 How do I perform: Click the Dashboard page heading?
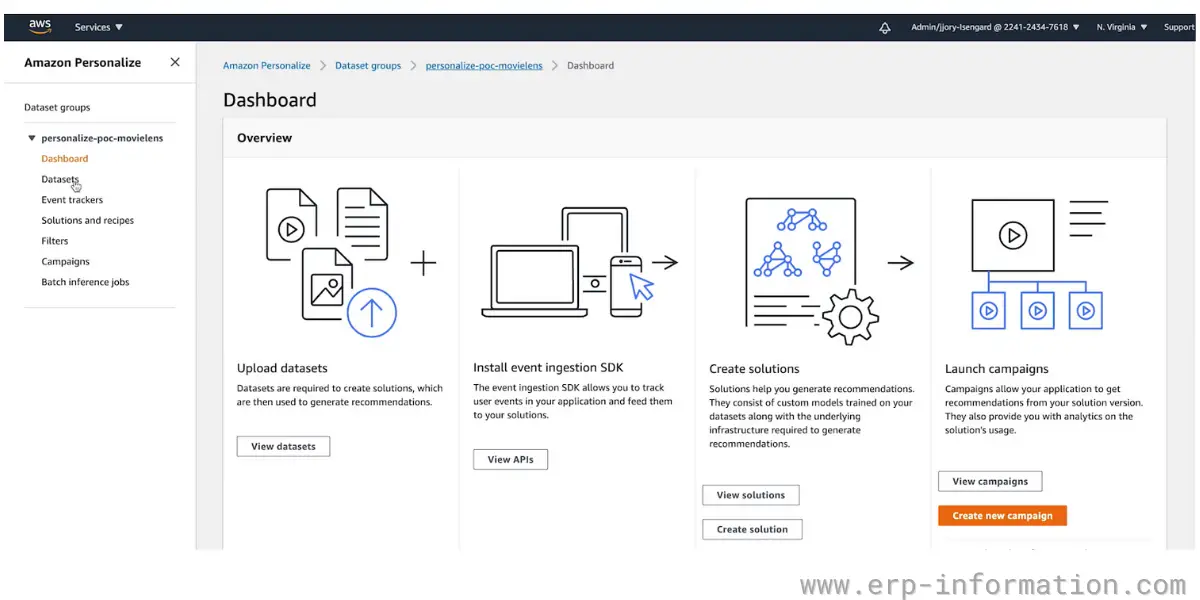coord(270,100)
